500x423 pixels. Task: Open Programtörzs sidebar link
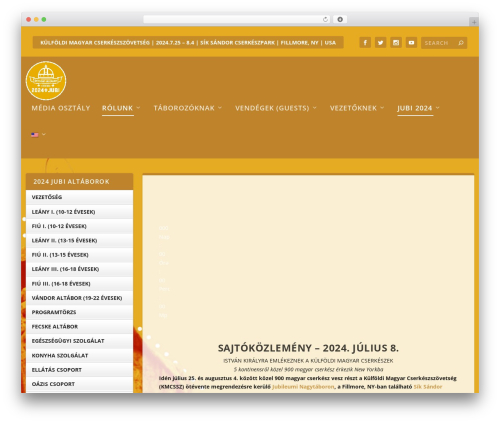pos(79,312)
